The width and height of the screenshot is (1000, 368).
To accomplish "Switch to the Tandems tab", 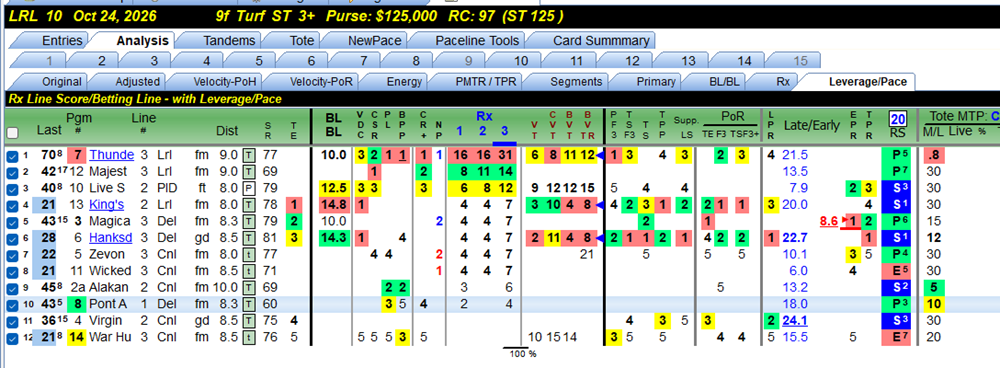I will (229, 40).
